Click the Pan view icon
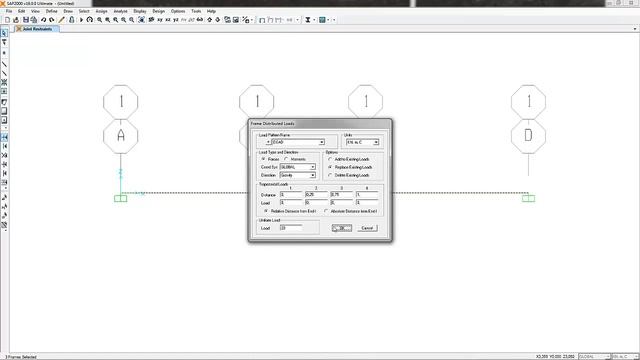The height and width of the screenshot is (360, 640). click(141, 20)
